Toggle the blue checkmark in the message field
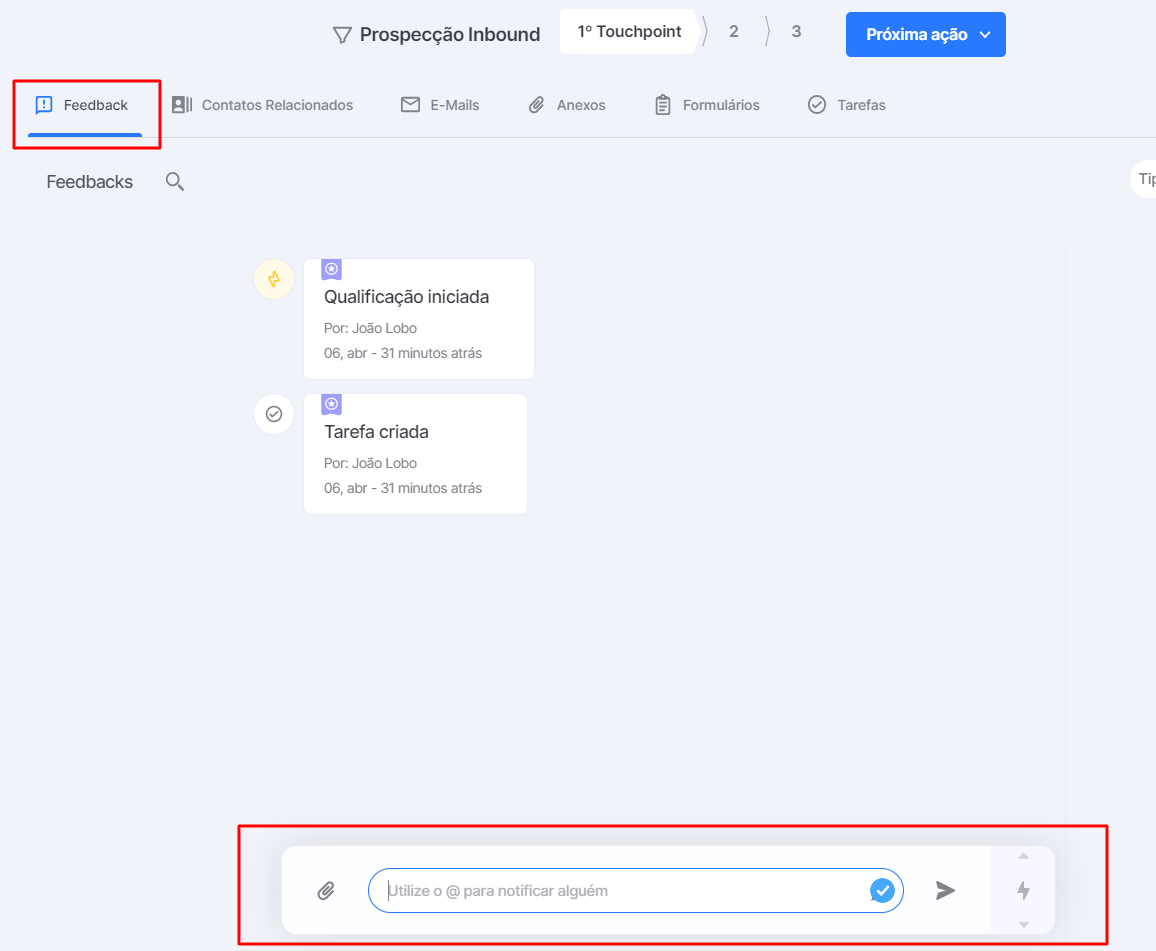The image size is (1156, 951). [x=882, y=891]
